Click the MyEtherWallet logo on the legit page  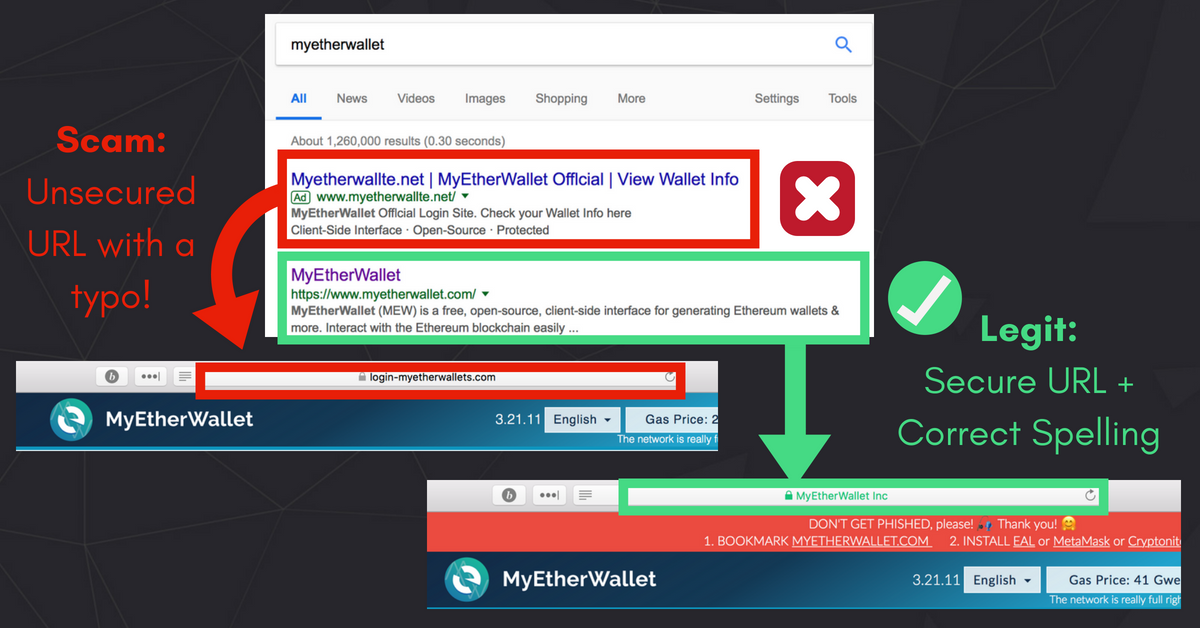tap(468, 578)
